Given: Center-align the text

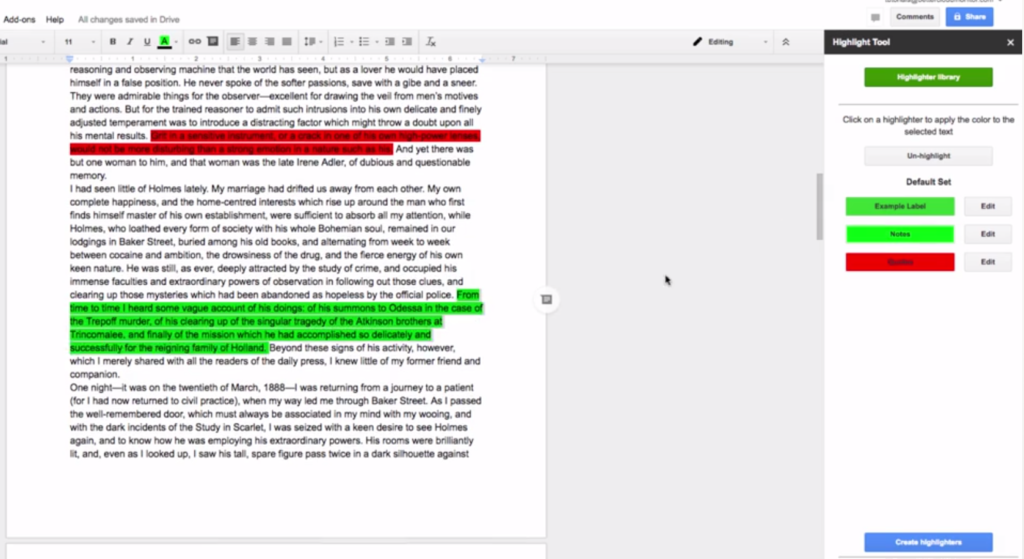Looking at the screenshot, I should pyautogui.click(x=252, y=42).
